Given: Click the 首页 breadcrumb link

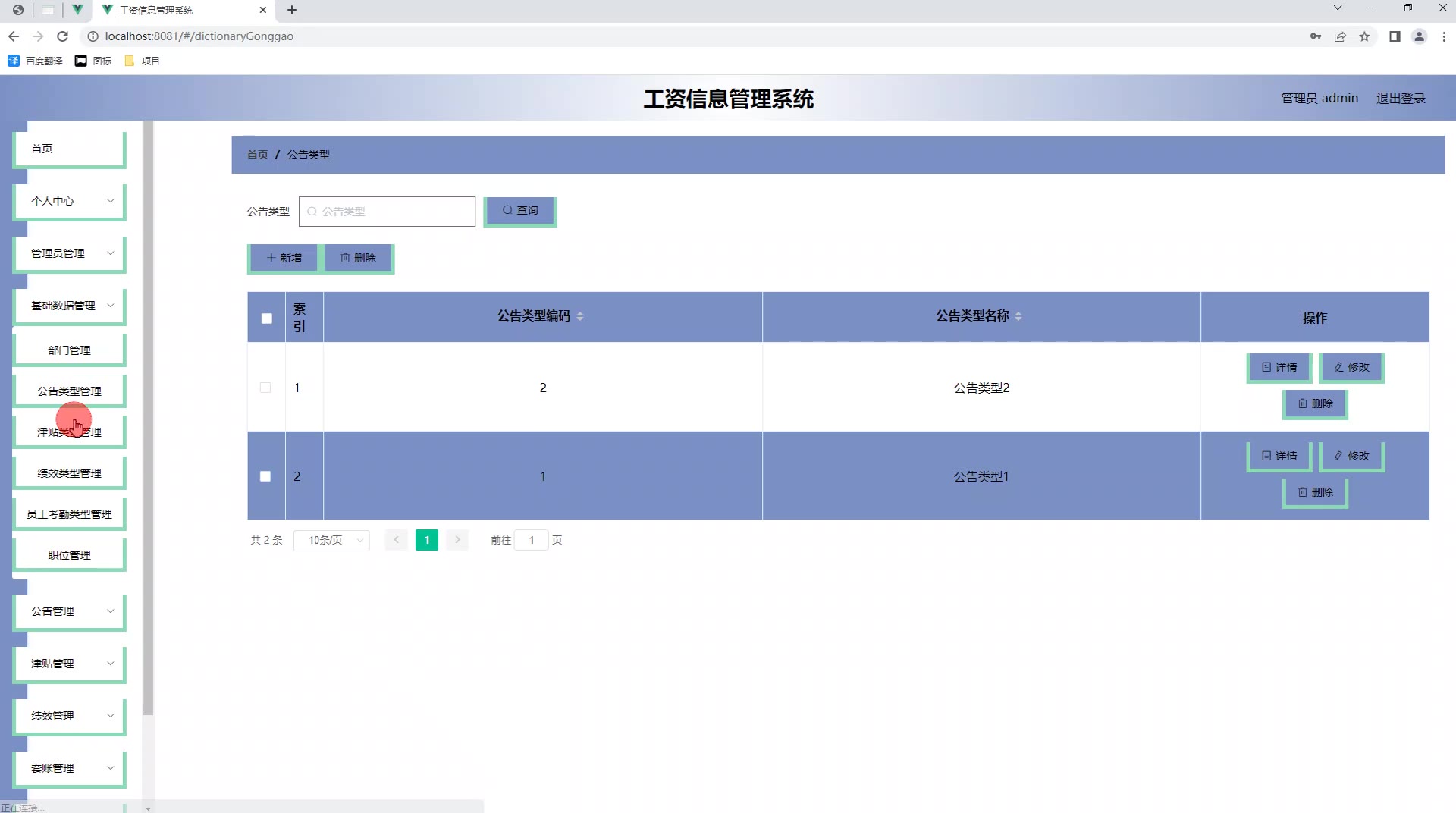Looking at the screenshot, I should point(257,155).
